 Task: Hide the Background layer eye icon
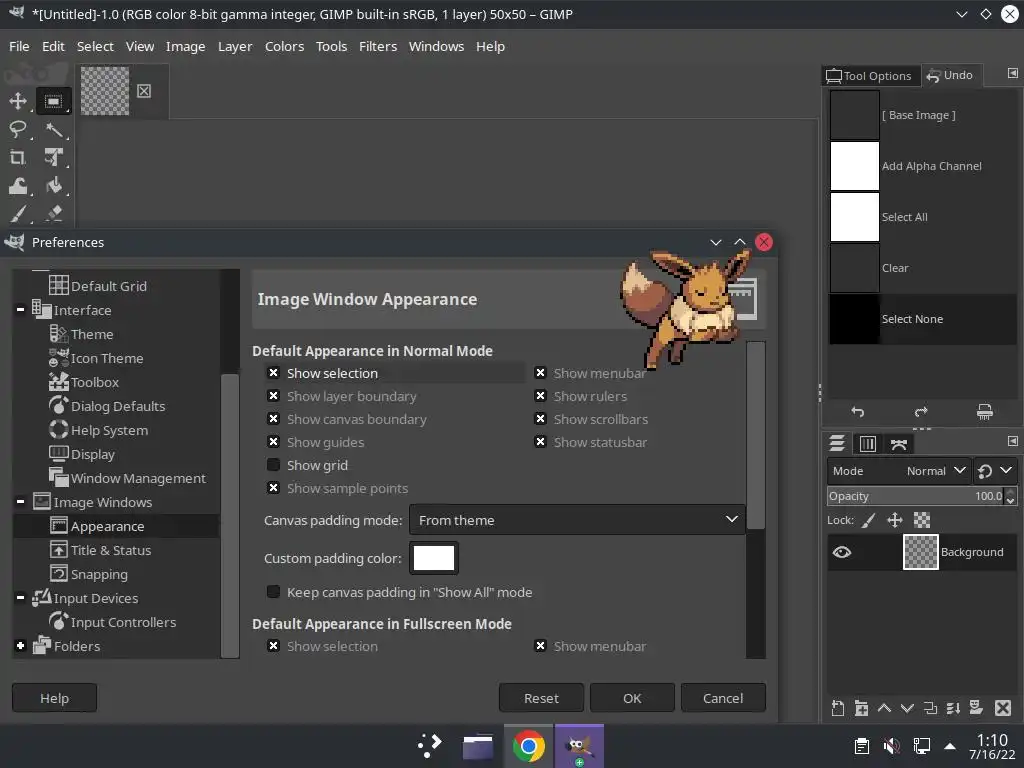coord(842,552)
